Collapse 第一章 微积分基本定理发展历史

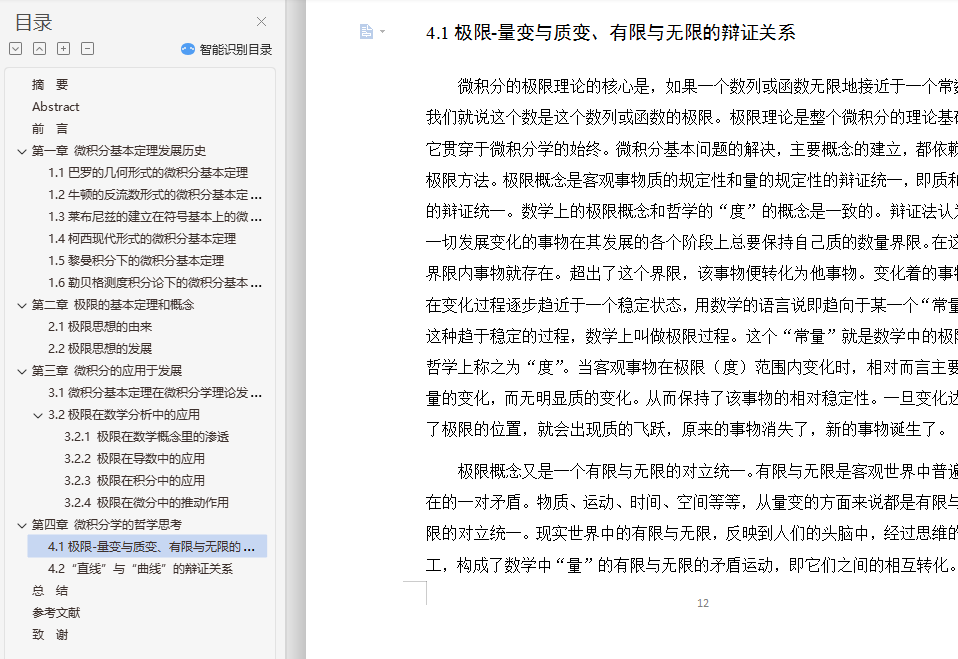point(22,151)
